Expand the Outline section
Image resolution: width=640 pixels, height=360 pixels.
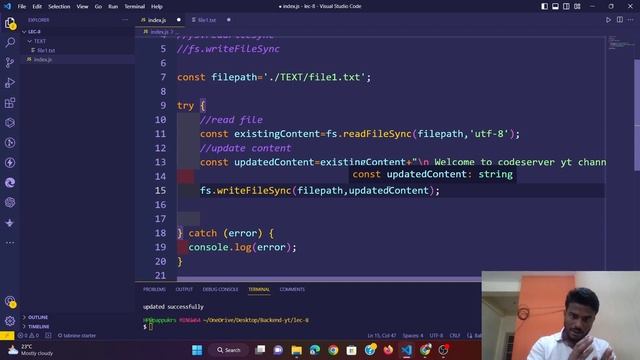point(78,317)
